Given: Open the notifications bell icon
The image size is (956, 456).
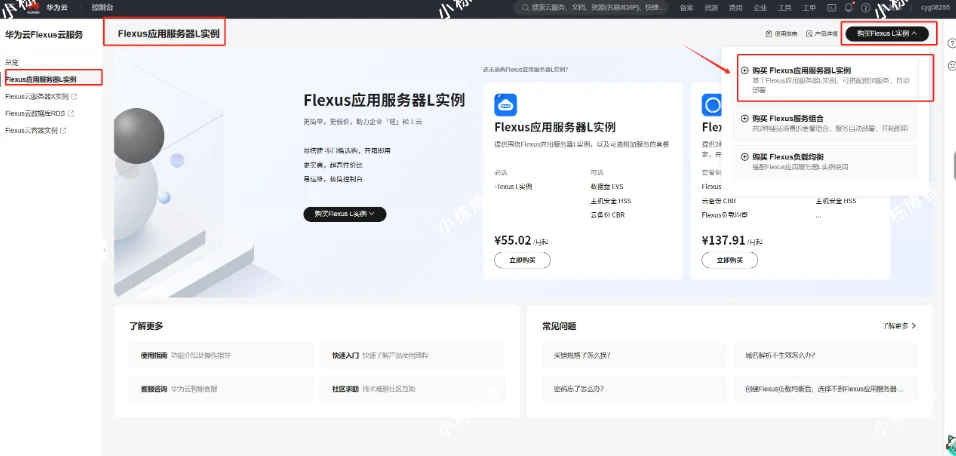Looking at the screenshot, I should pyautogui.click(x=848, y=8).
